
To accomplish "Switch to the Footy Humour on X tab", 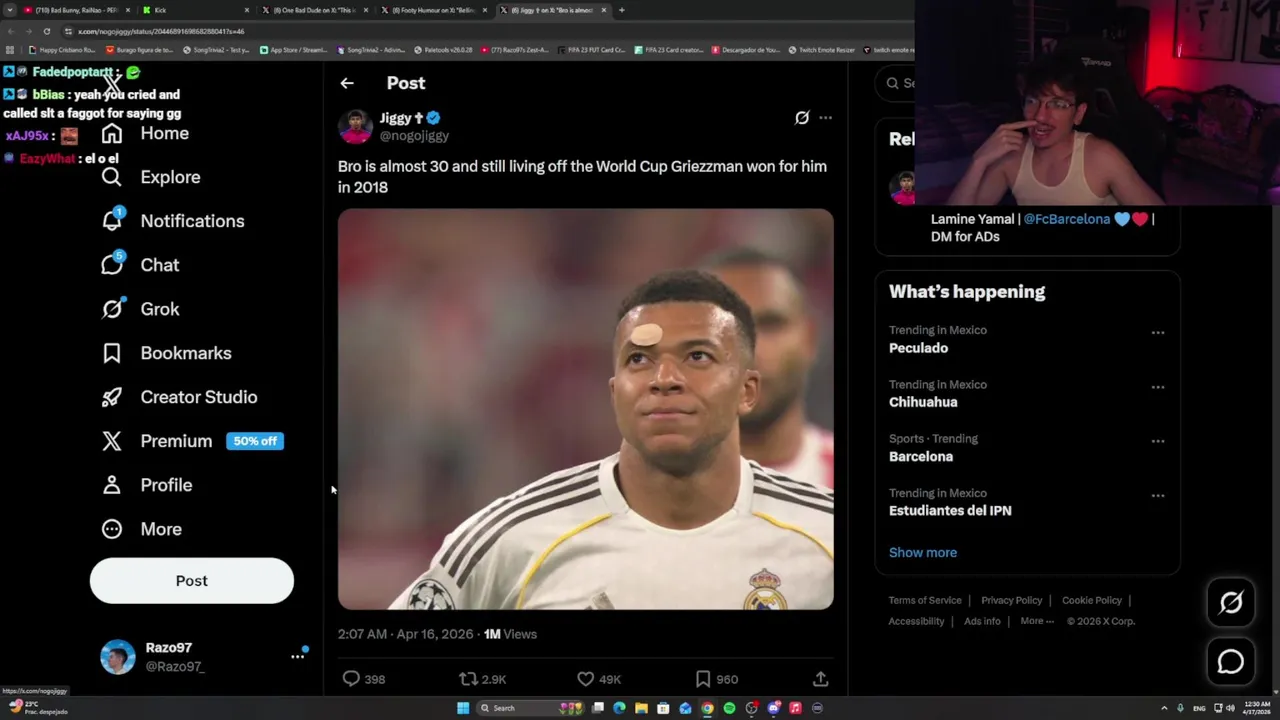I will point(434,10).
